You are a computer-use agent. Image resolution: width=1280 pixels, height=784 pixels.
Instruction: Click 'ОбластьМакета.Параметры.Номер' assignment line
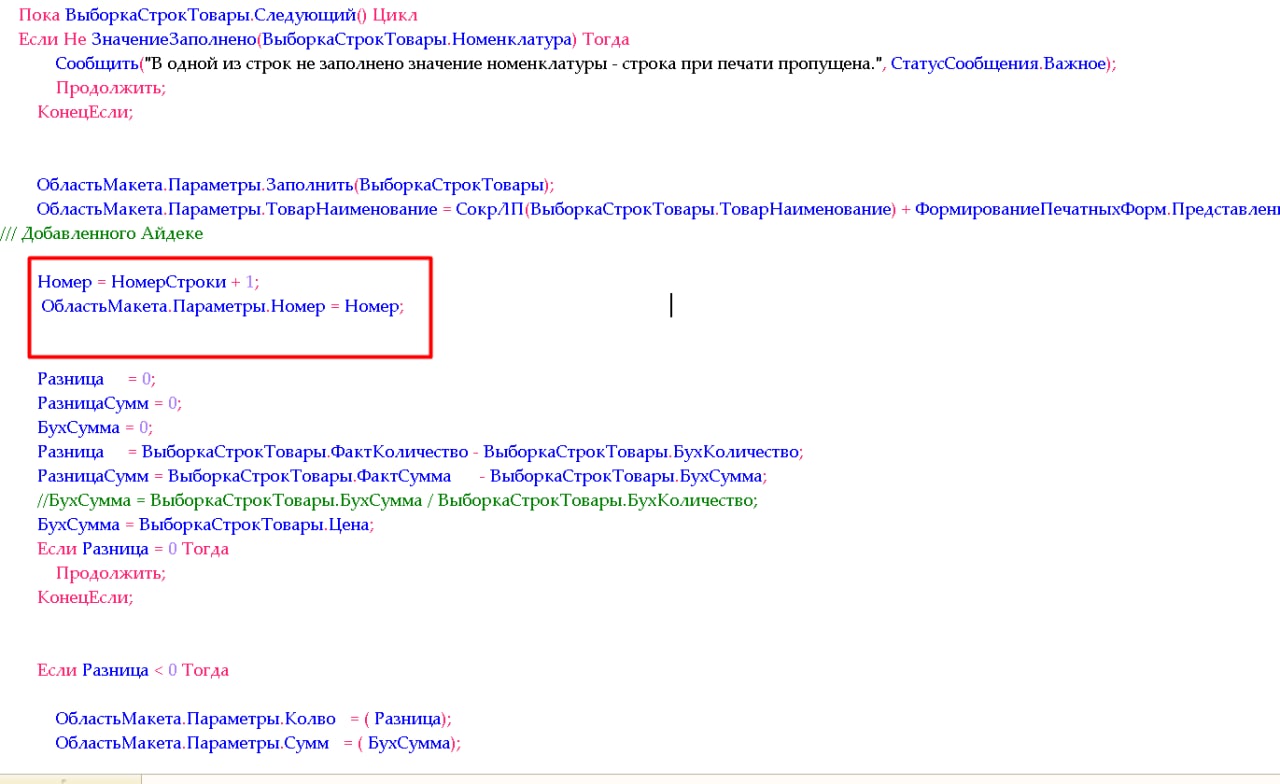tap(222, 306)
